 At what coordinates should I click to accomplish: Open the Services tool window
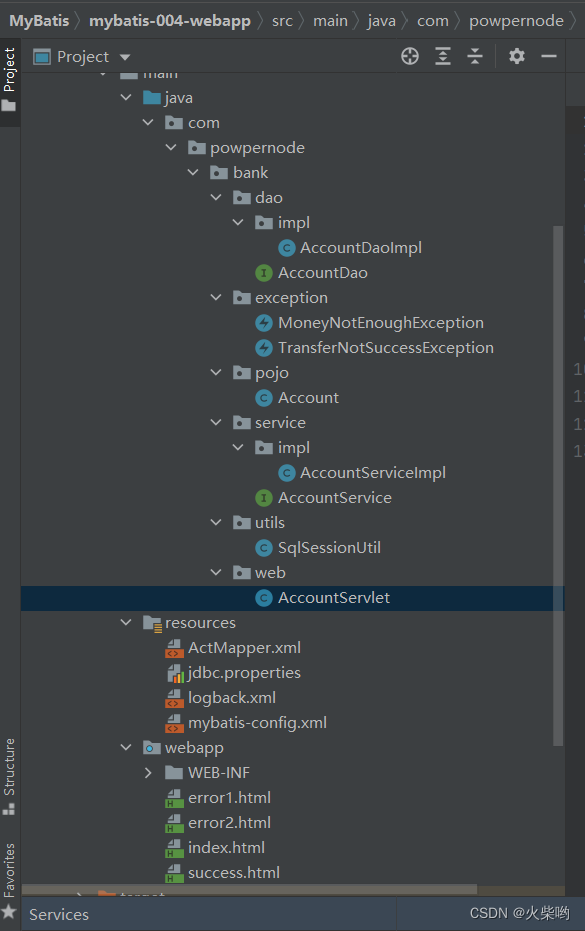[x=59, y=914]
